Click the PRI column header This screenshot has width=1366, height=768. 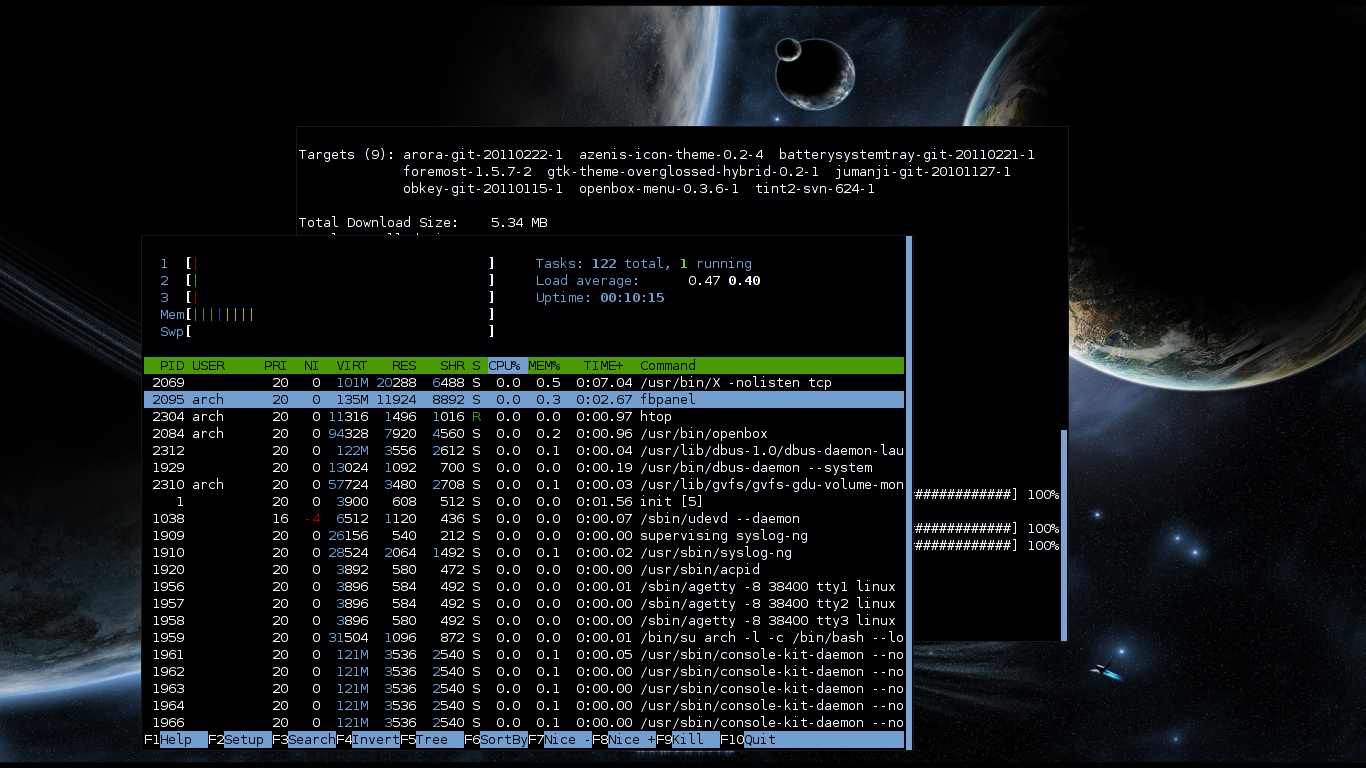tap(276, 366)
